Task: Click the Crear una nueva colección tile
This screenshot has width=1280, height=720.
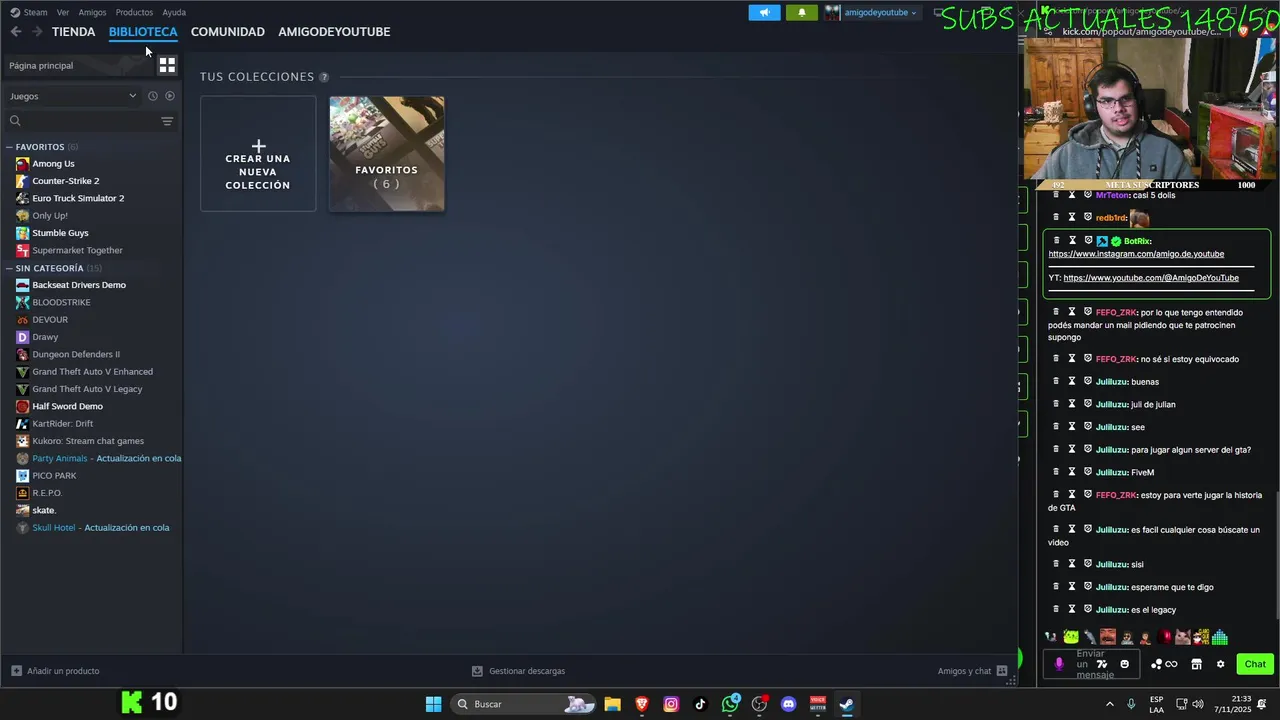Action: click(x=258, y=154)
